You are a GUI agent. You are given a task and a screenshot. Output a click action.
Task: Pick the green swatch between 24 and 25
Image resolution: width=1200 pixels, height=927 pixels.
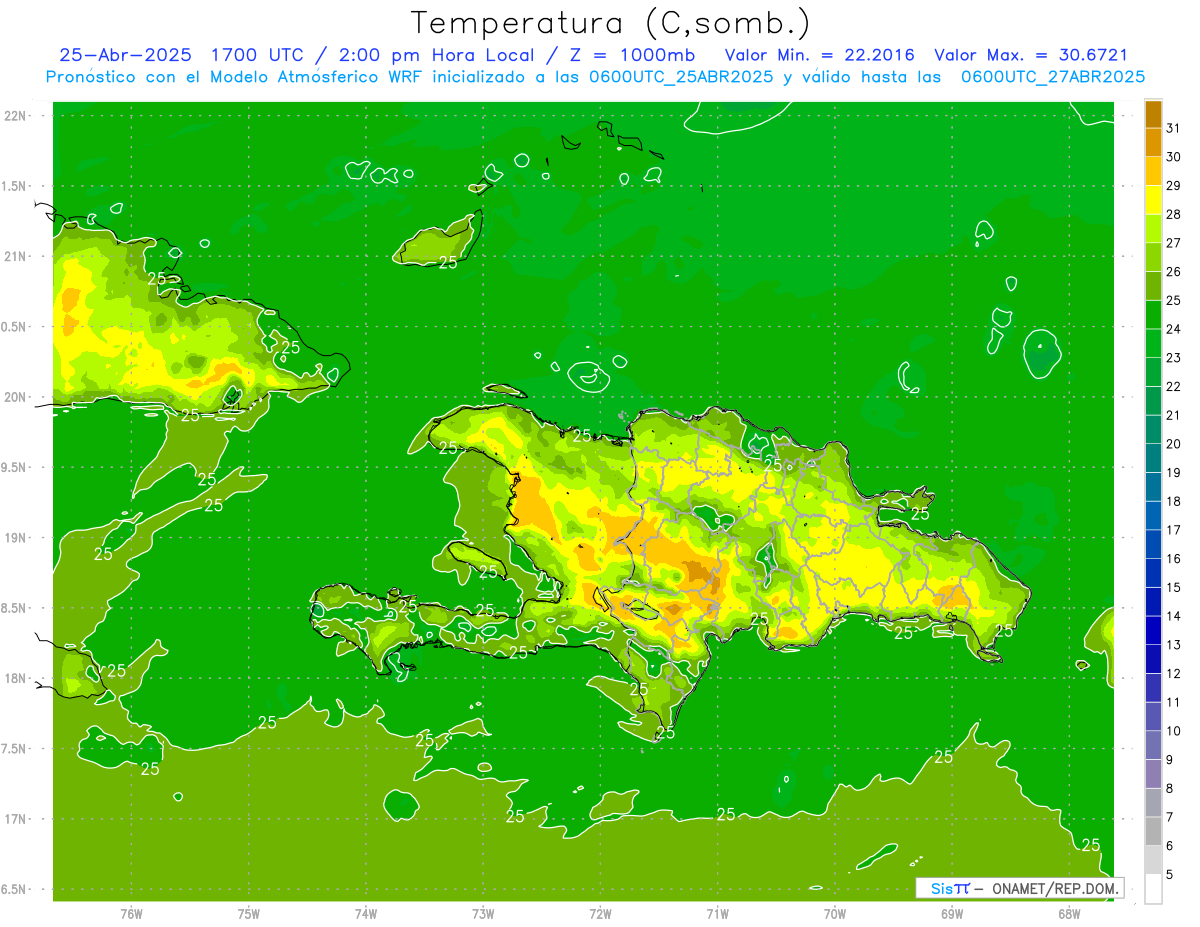click(1153, 314)
